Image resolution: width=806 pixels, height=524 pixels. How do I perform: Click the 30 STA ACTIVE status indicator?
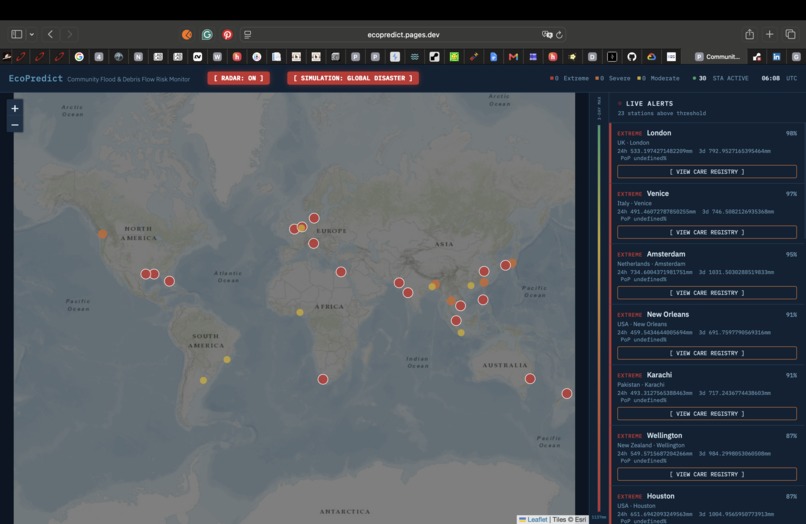click(x=720, y=79)
